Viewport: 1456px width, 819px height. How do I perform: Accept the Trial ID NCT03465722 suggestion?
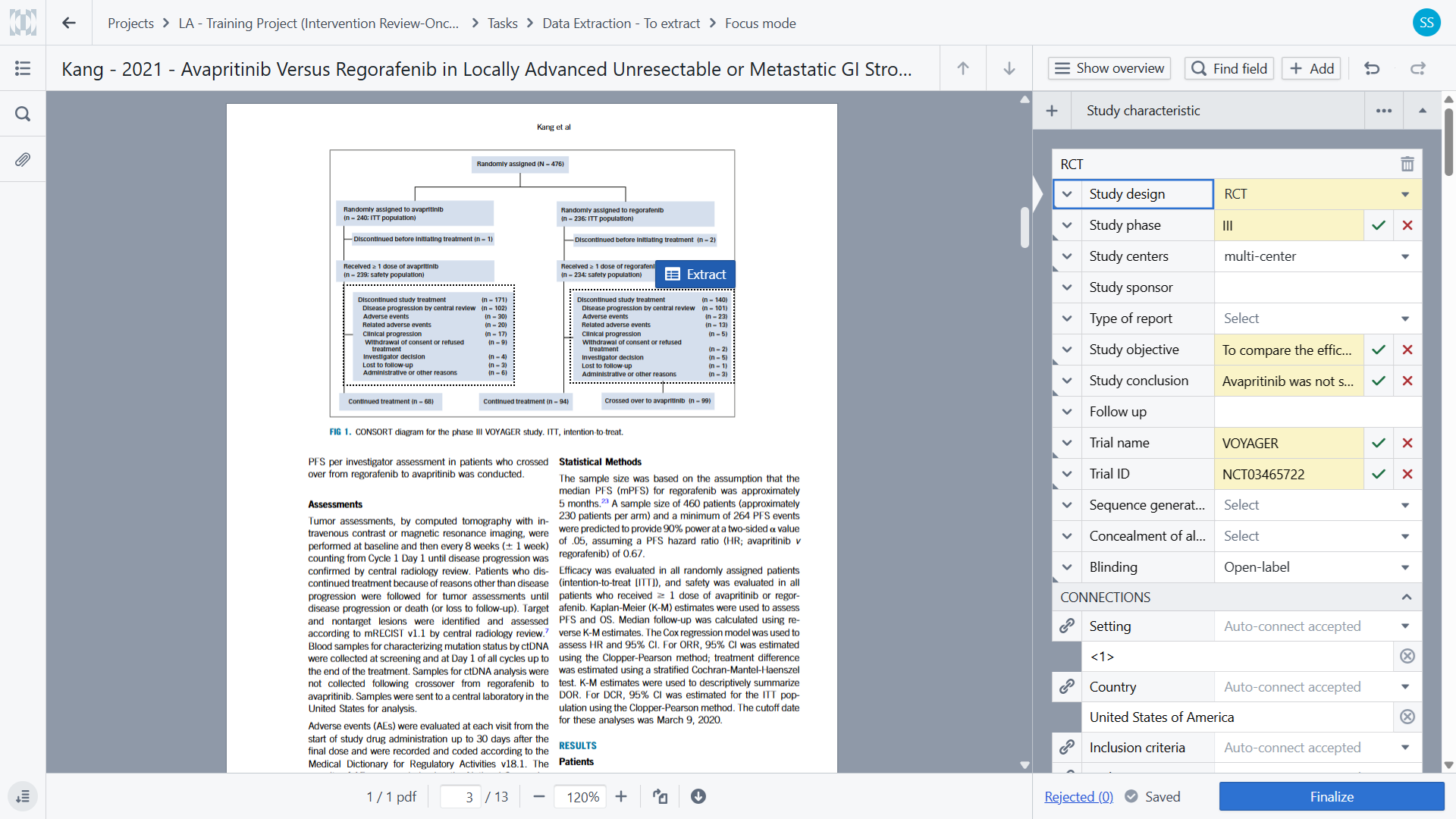click(x=1379, y=474)
